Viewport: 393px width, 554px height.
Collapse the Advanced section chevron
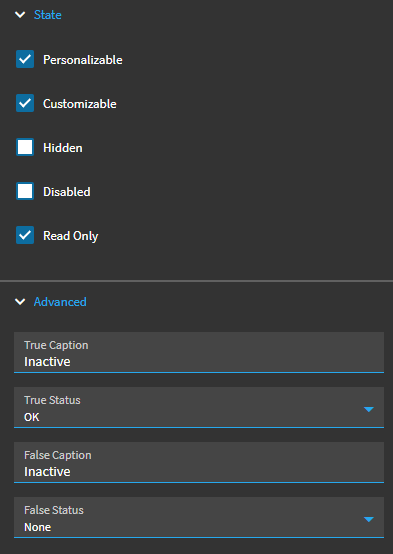pos(20,302)
